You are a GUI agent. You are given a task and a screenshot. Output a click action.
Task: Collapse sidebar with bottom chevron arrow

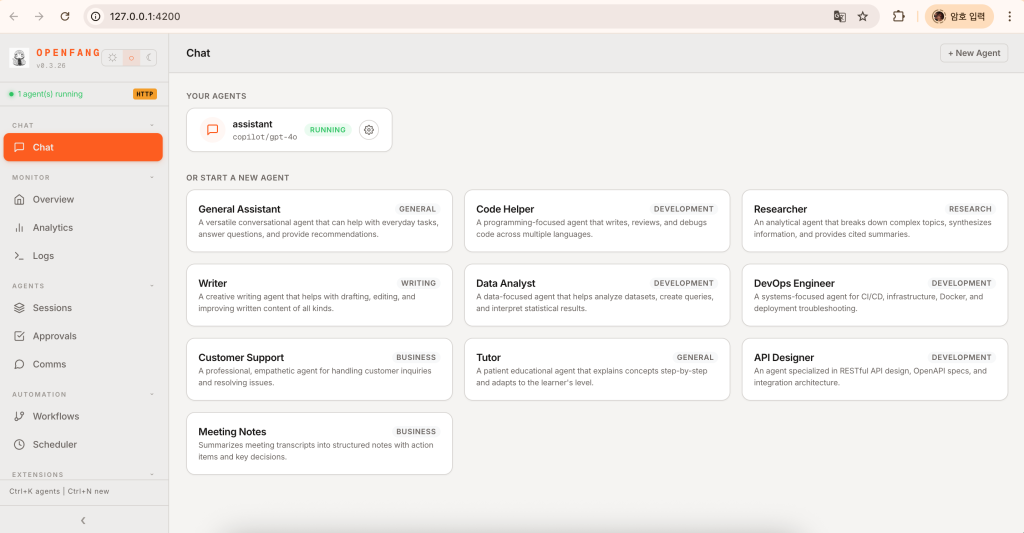point(83,520)
